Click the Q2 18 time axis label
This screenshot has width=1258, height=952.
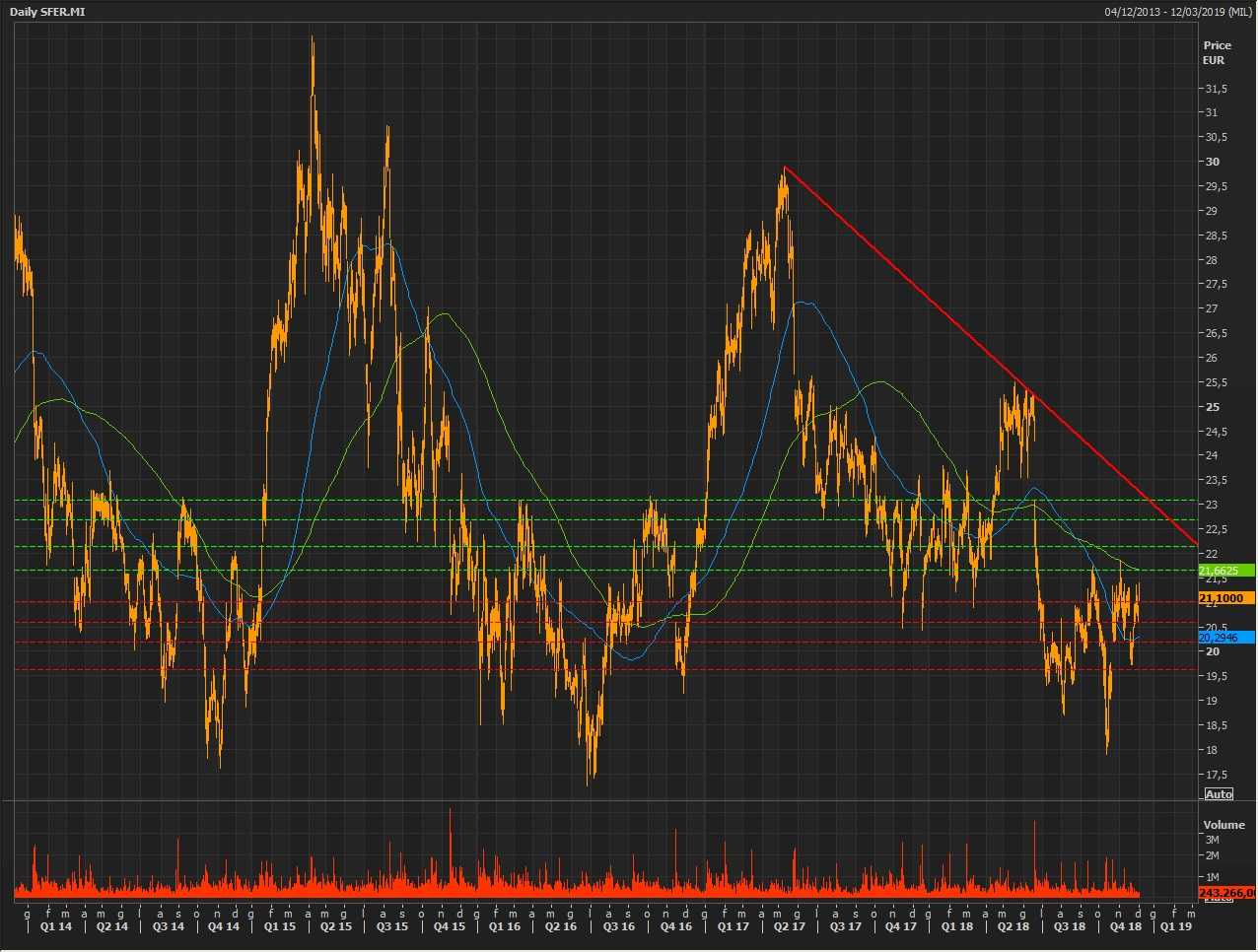tap(1013, 926)
